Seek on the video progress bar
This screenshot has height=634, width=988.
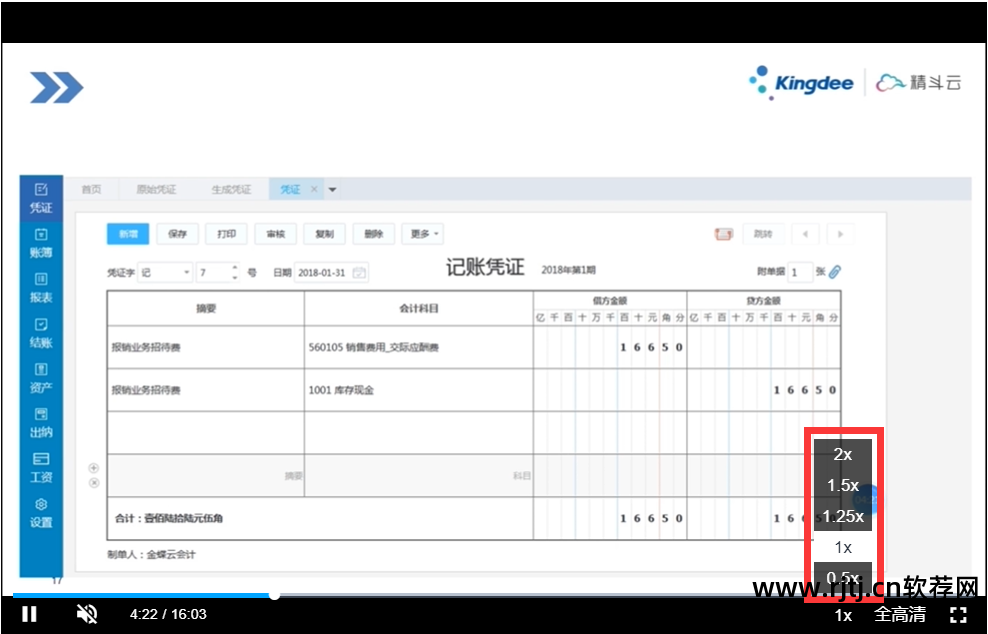click(494, 595)
